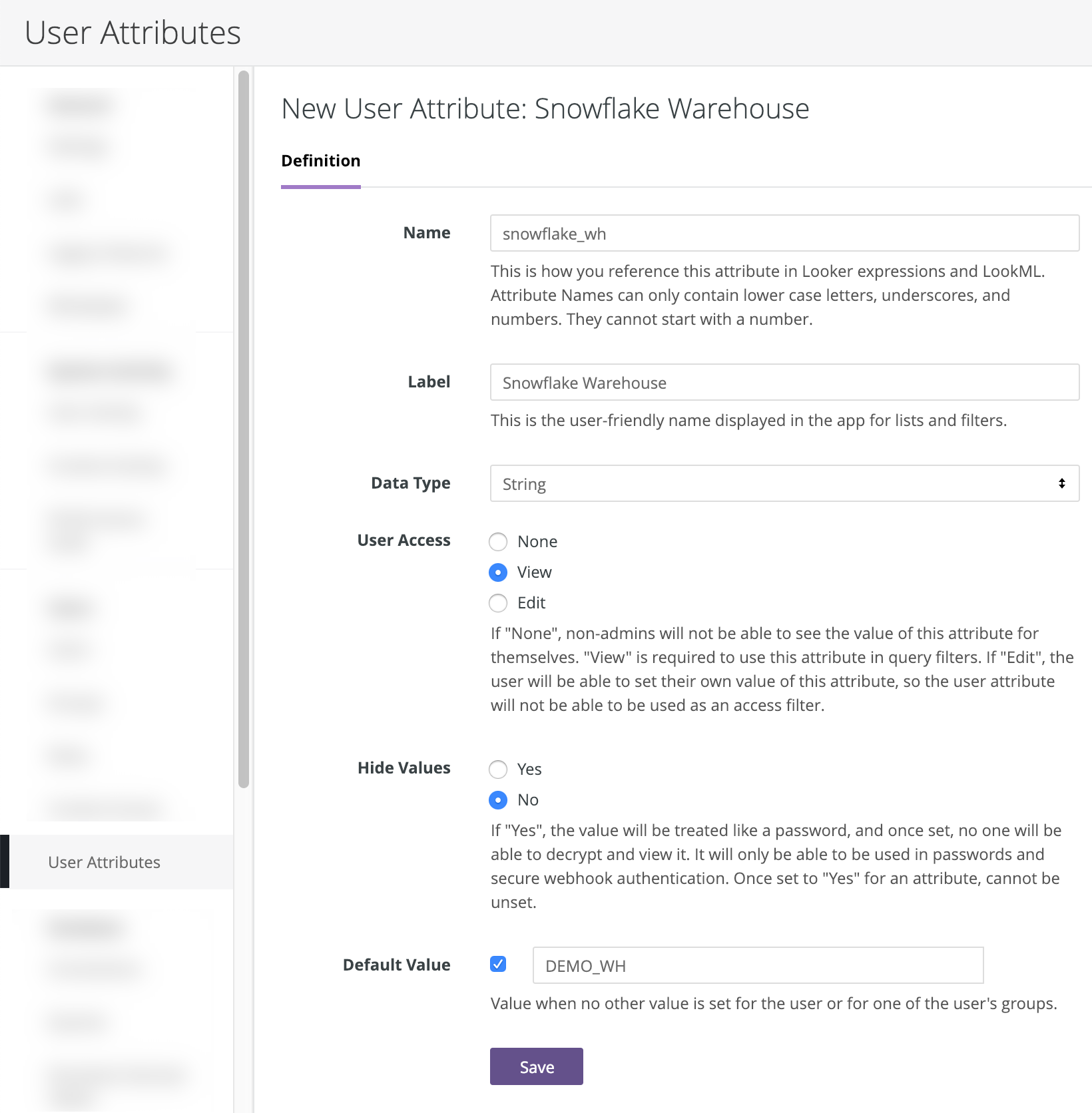Choose Yes for Hide Values

498,770
